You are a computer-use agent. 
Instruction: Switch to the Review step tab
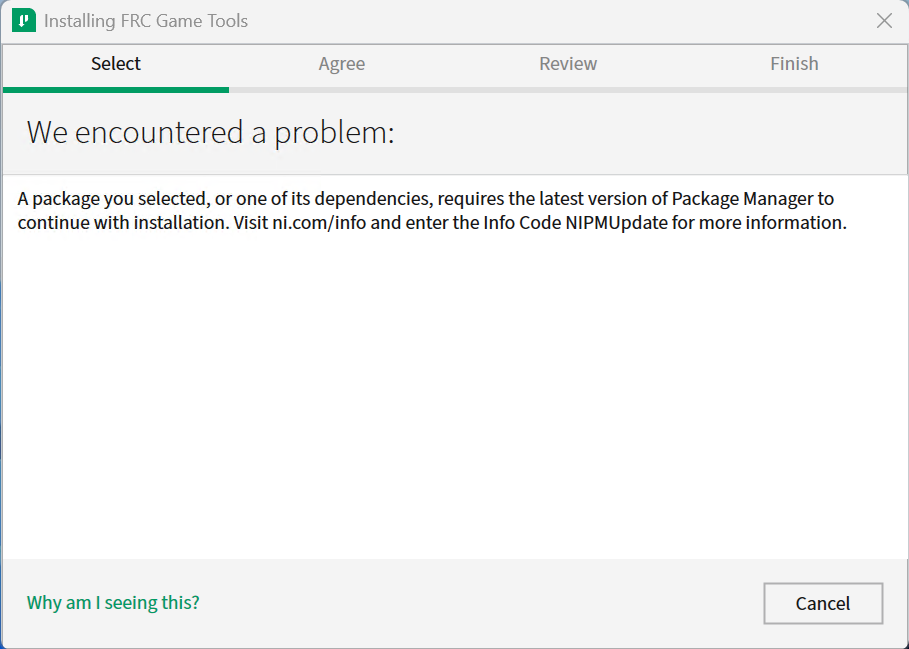point(568,64)
